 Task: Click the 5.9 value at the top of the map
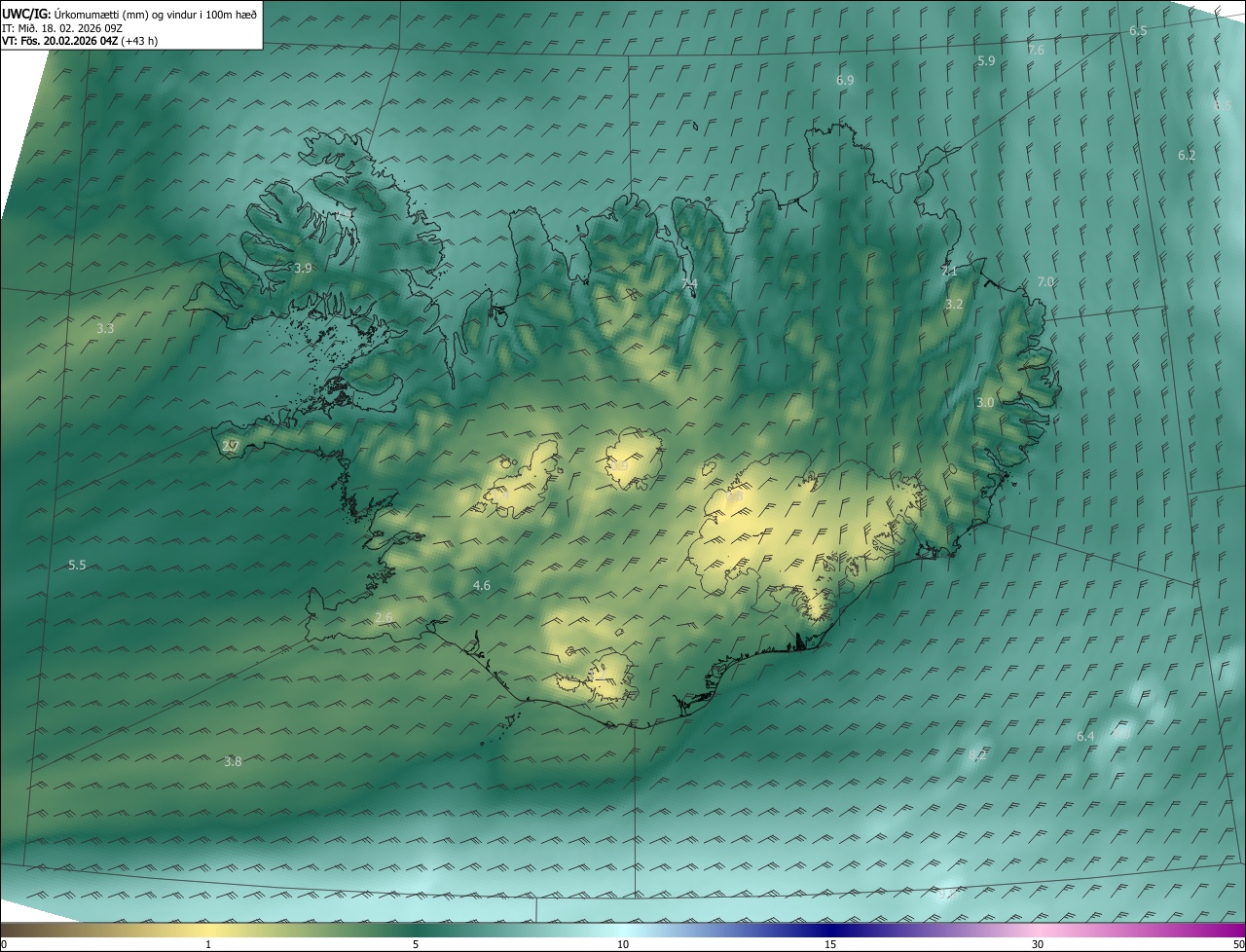pos(986,60)
